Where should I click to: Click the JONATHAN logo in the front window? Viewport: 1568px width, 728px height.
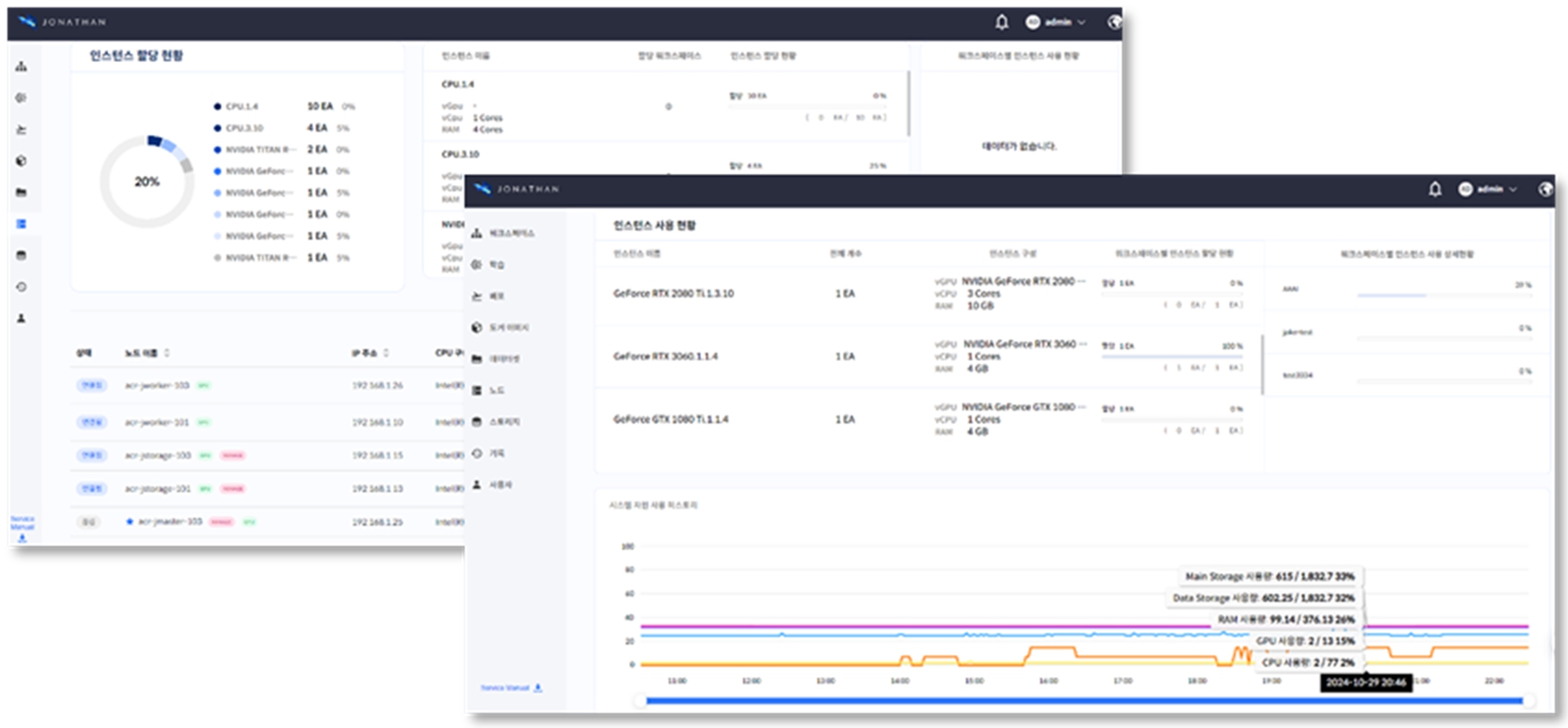pyautogui.click(x=517, y=189)
